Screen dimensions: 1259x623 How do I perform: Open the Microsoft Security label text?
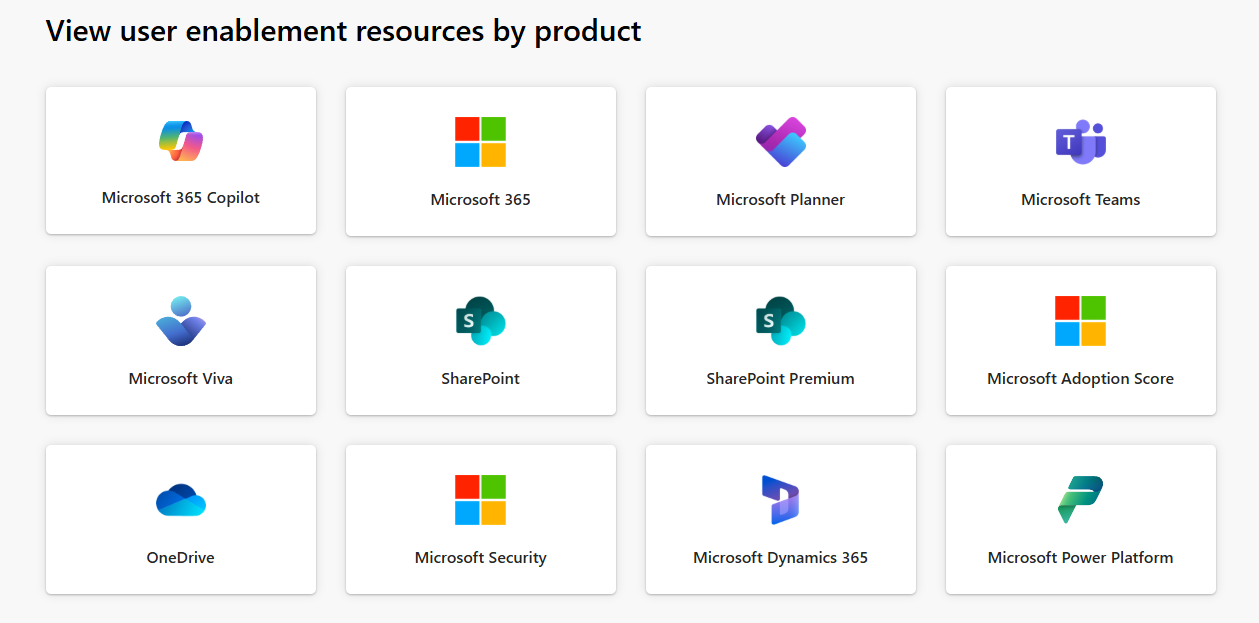[481, 557]
